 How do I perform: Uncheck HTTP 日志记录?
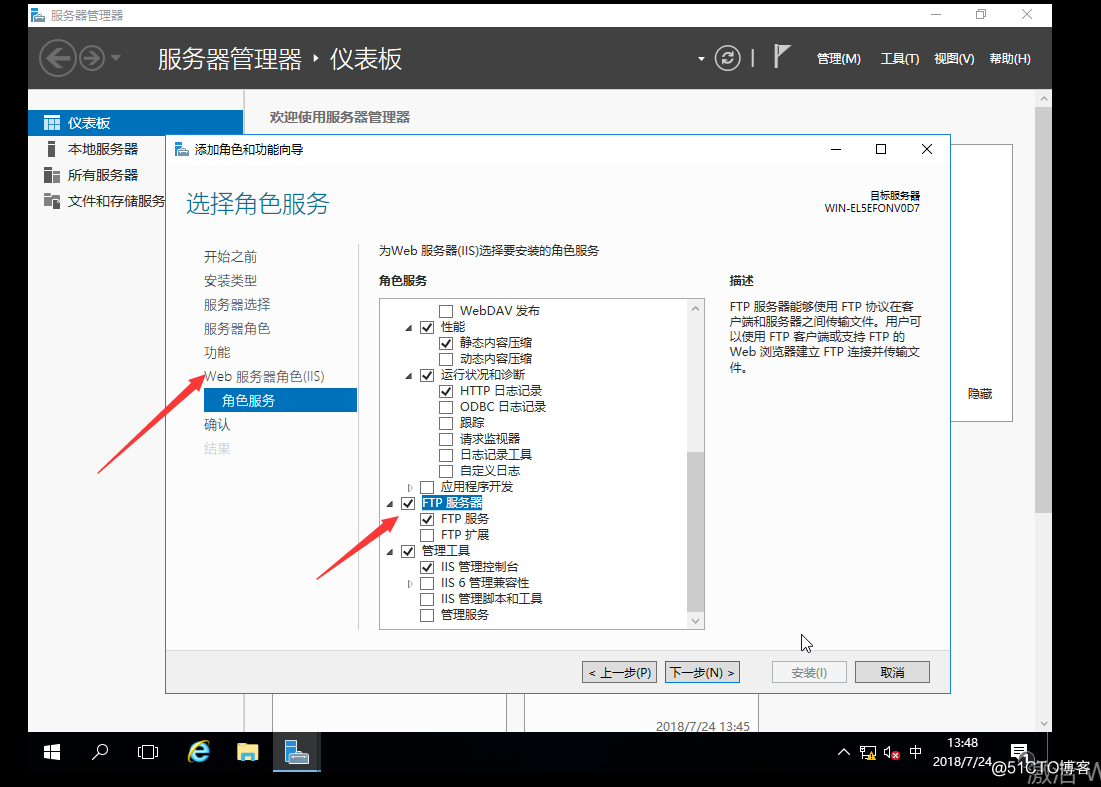point(446,391)
